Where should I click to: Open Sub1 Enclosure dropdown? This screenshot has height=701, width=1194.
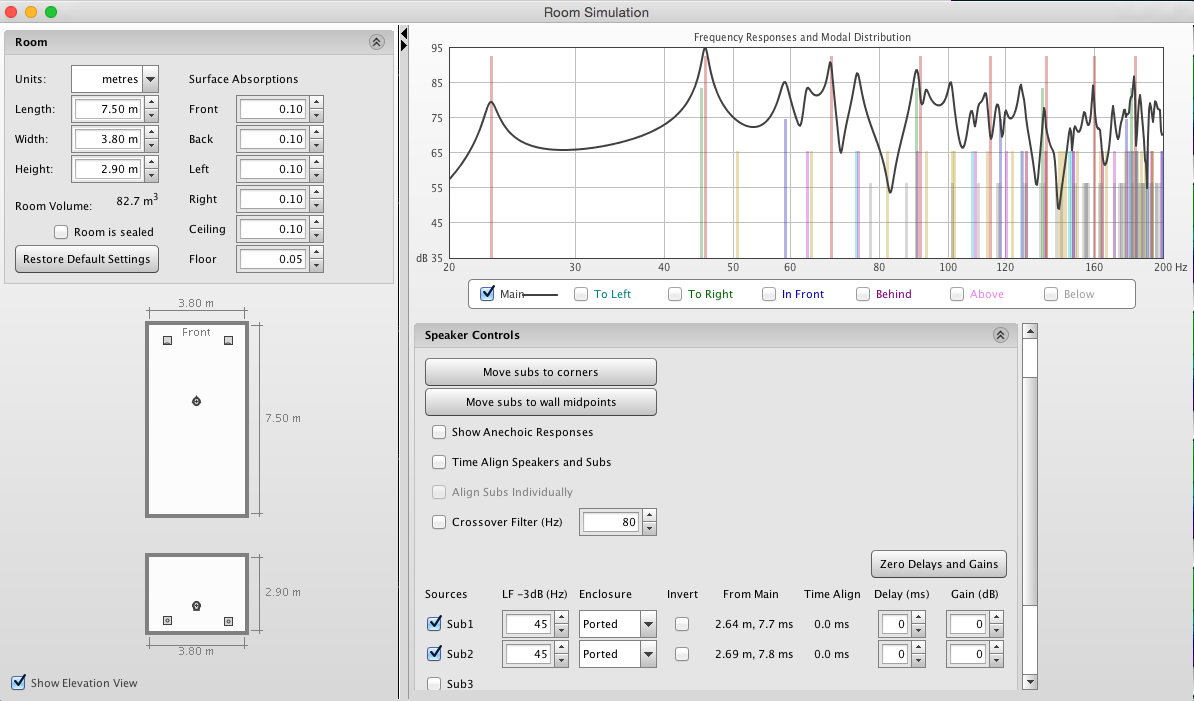648,624
